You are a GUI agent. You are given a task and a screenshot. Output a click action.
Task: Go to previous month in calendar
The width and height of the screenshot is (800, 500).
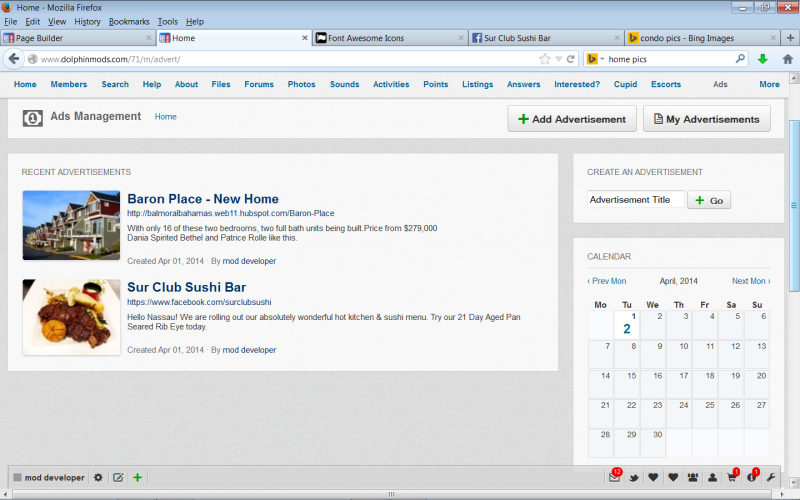tap(607, 281)
